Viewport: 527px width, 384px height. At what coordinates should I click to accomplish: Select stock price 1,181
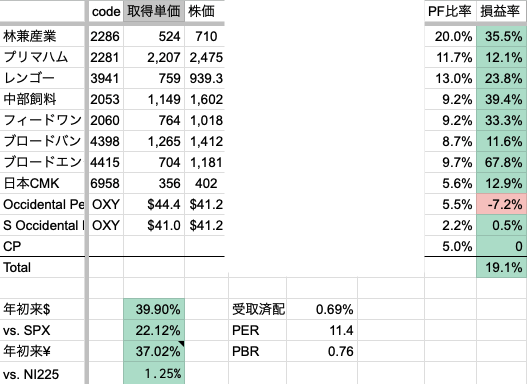[204, 162]
